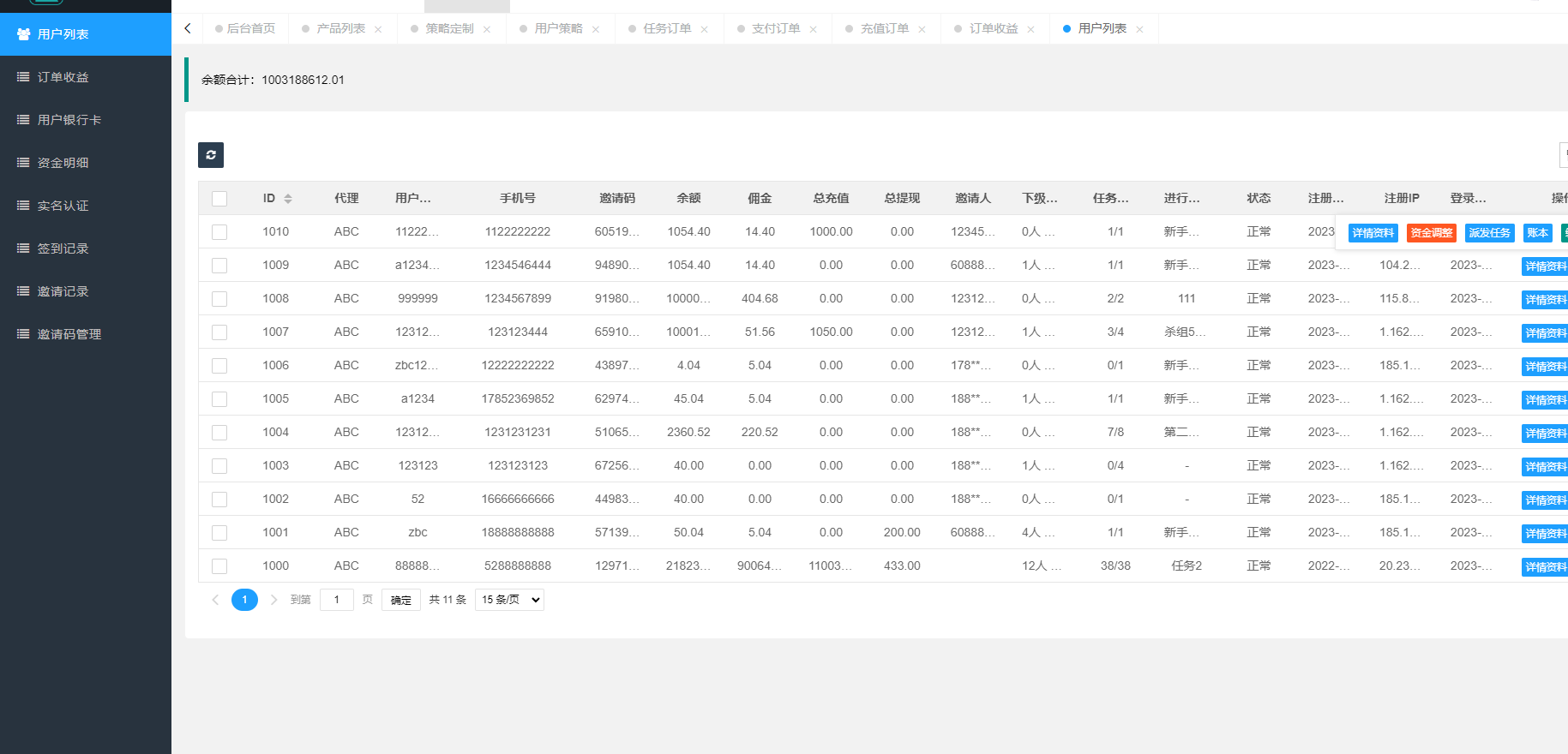This screenshot has height=754, width=1568.
Task: Go to next page arrow in pagination
Action: (273, 600)
